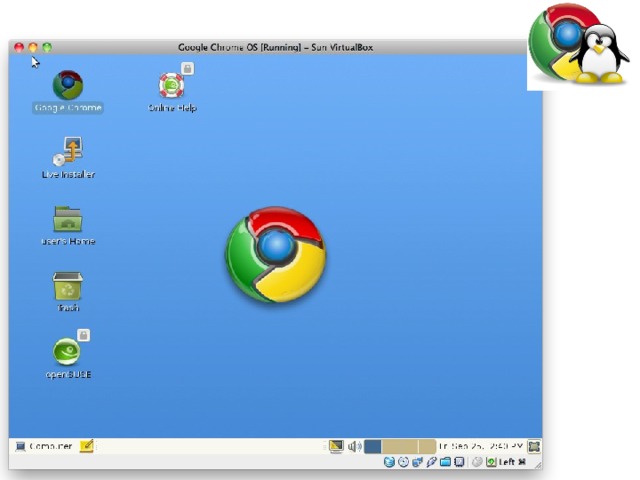This screenshot has height=480, width=640.
Task: Click VirtualBox mouse integration indicator
Action: pos(477,462)
